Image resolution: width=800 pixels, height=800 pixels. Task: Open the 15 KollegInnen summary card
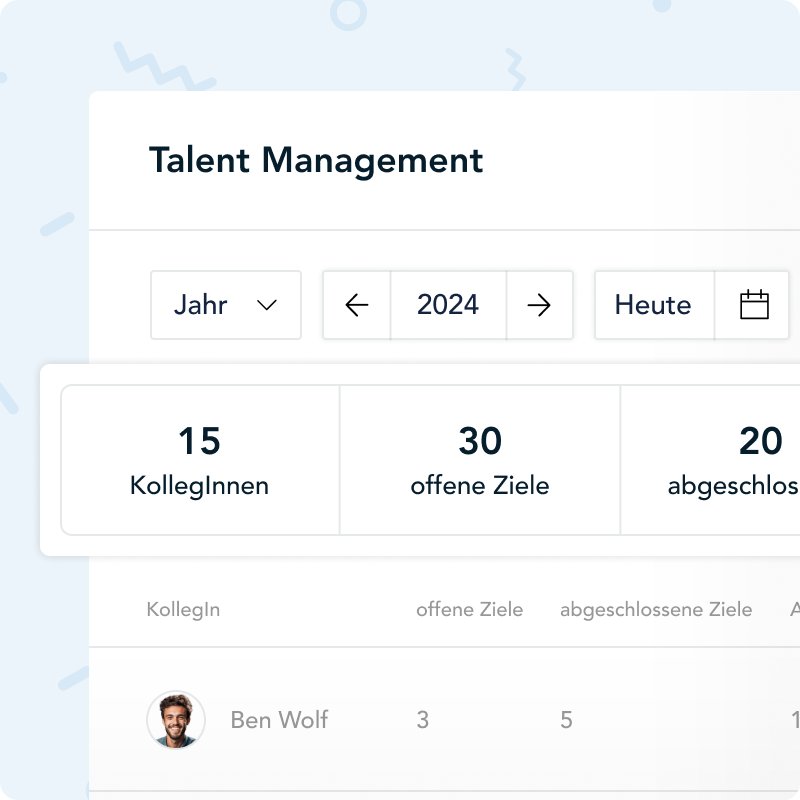pyautogui.click(x=200, y=460)
